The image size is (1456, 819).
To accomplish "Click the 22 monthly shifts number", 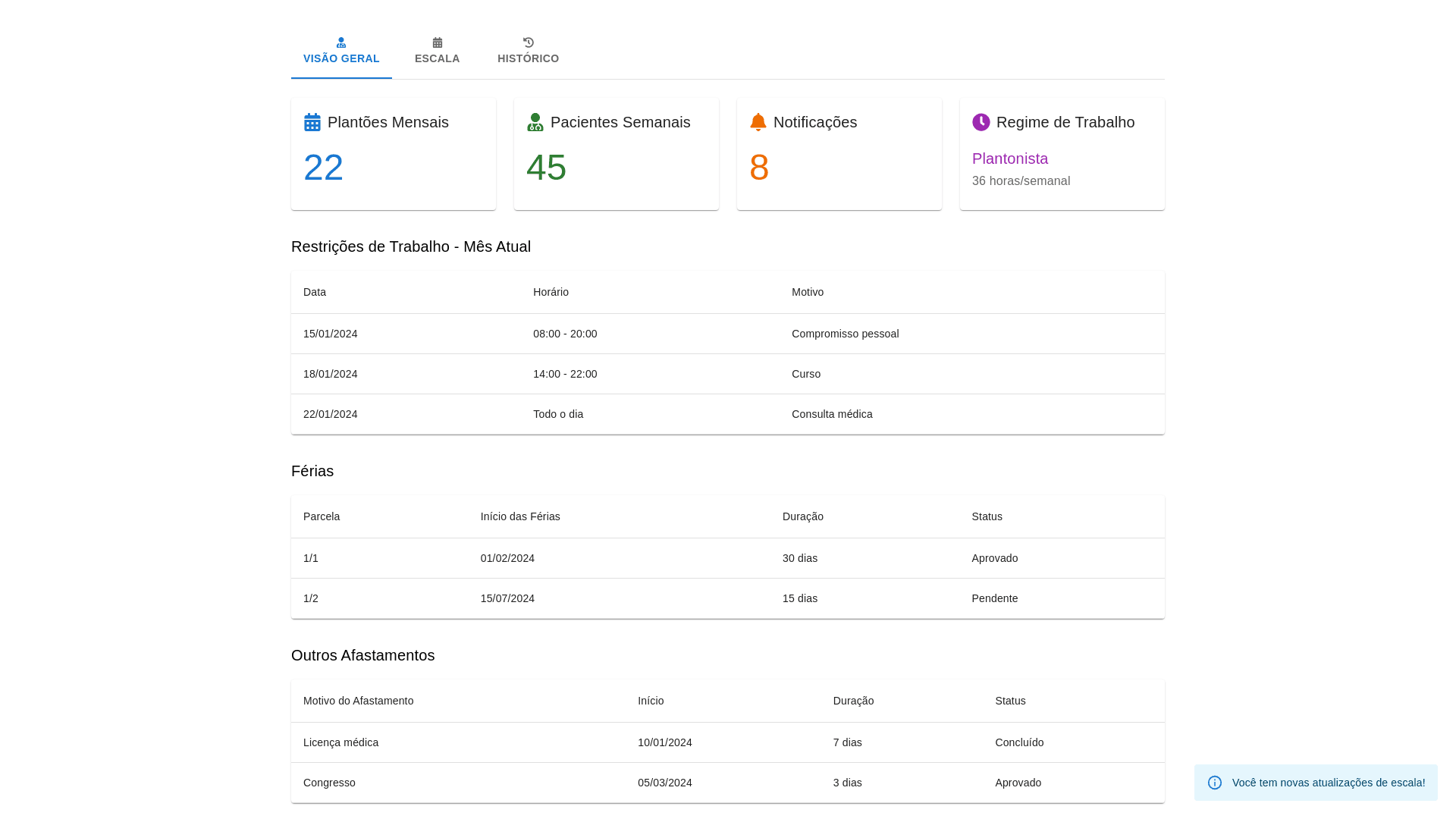I will tap(323, 168).
